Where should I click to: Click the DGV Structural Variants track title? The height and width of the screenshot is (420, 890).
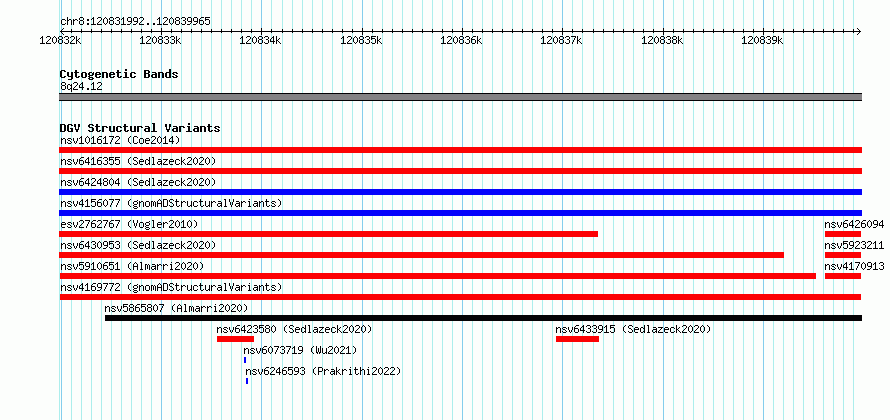coord(140,128)
